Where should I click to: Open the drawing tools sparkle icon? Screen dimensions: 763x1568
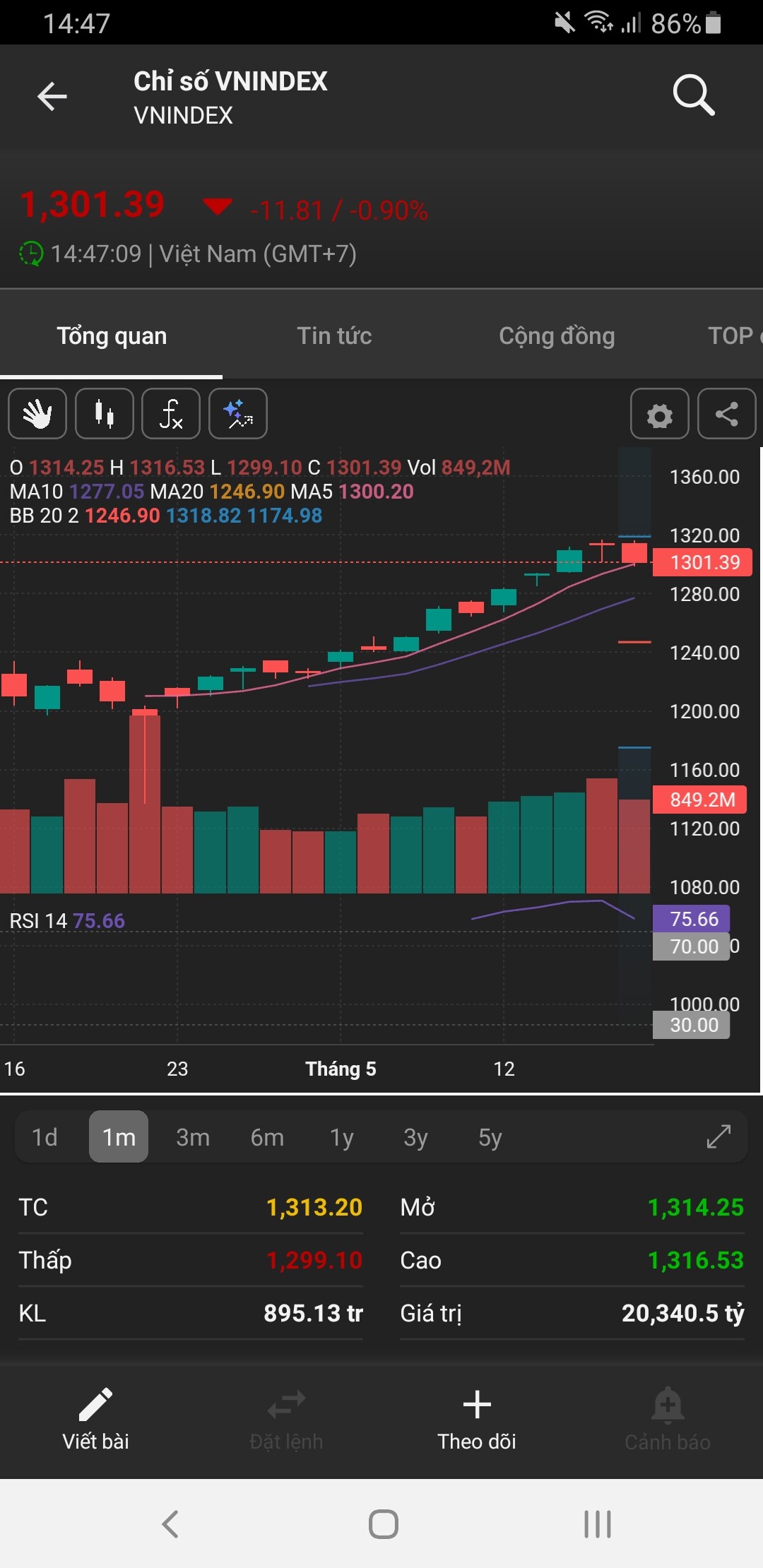click(x=238, y=414)
